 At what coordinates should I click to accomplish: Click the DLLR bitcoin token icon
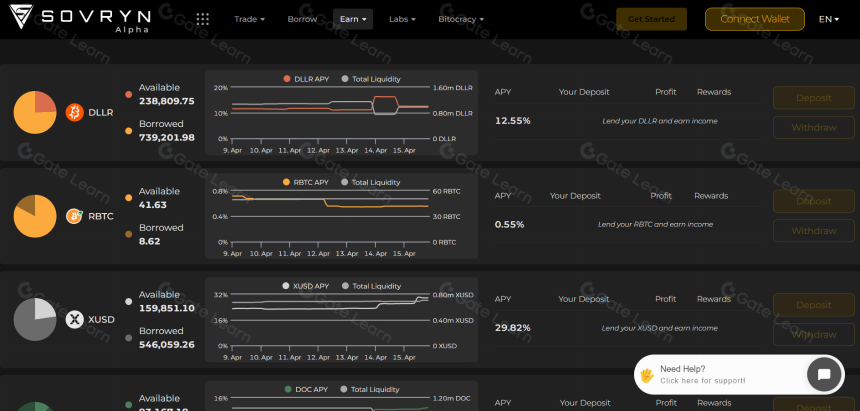click(x=75, y=112)
